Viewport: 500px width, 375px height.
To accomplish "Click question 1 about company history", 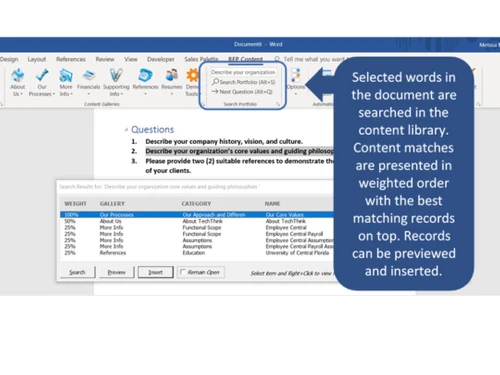I will [x=224, y=141].
